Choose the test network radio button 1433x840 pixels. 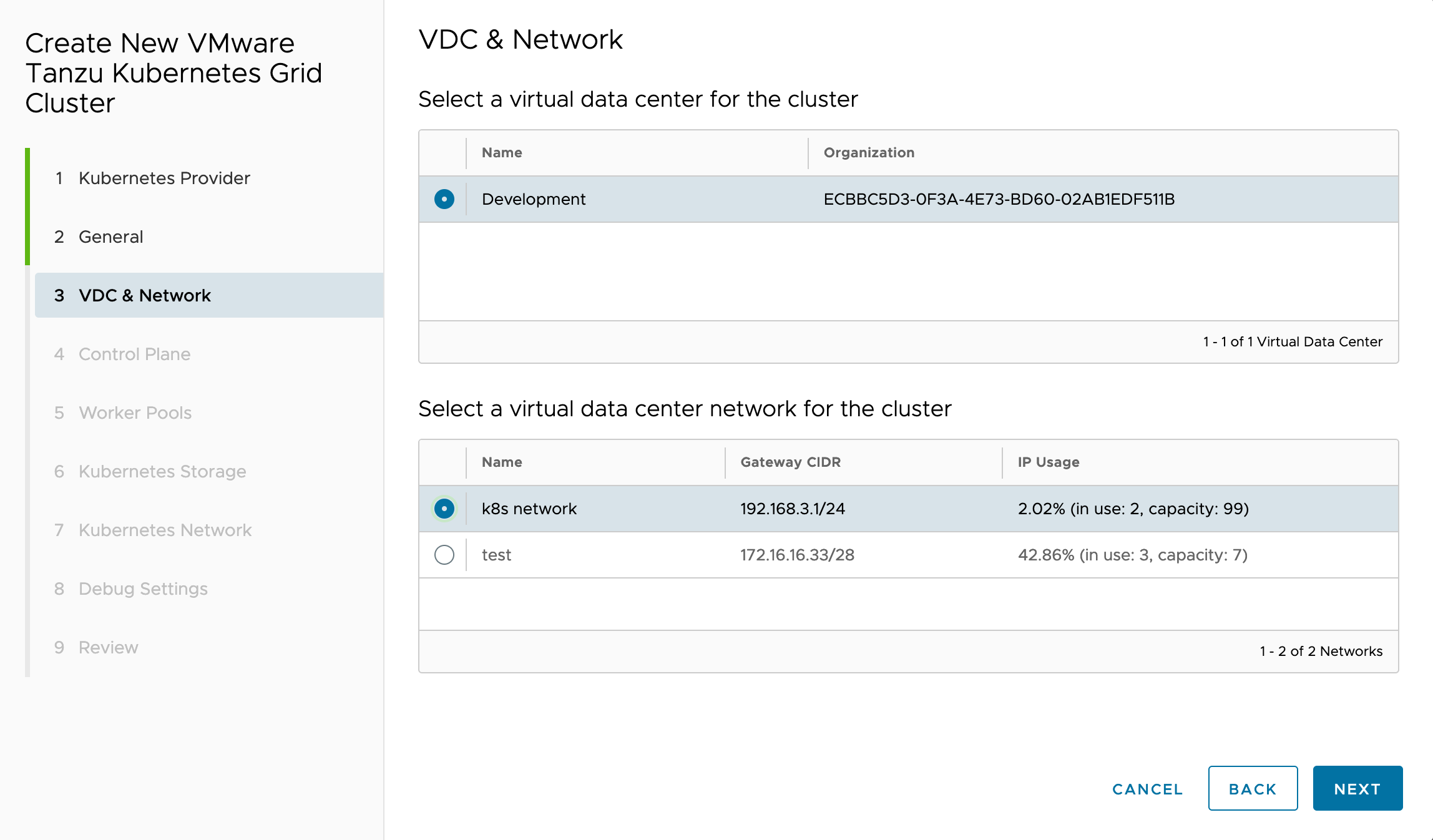[x=444, y=555]
